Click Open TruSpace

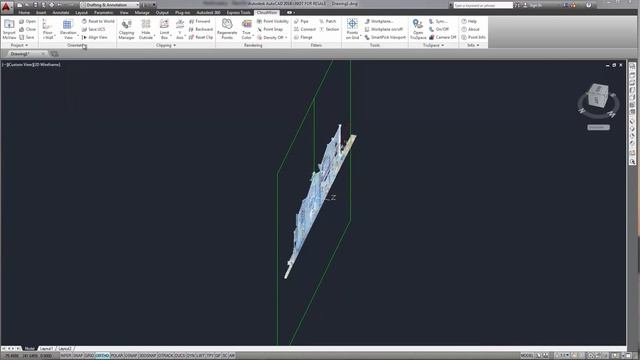418,29
